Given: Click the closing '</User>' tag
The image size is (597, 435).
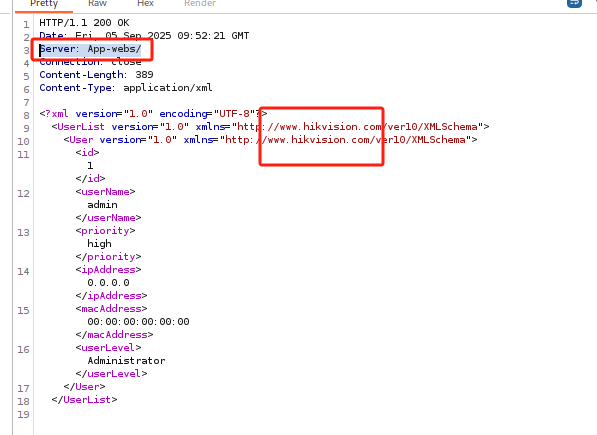Looking at the screenshot, I should pyautogui.click(x=85, y=387).
